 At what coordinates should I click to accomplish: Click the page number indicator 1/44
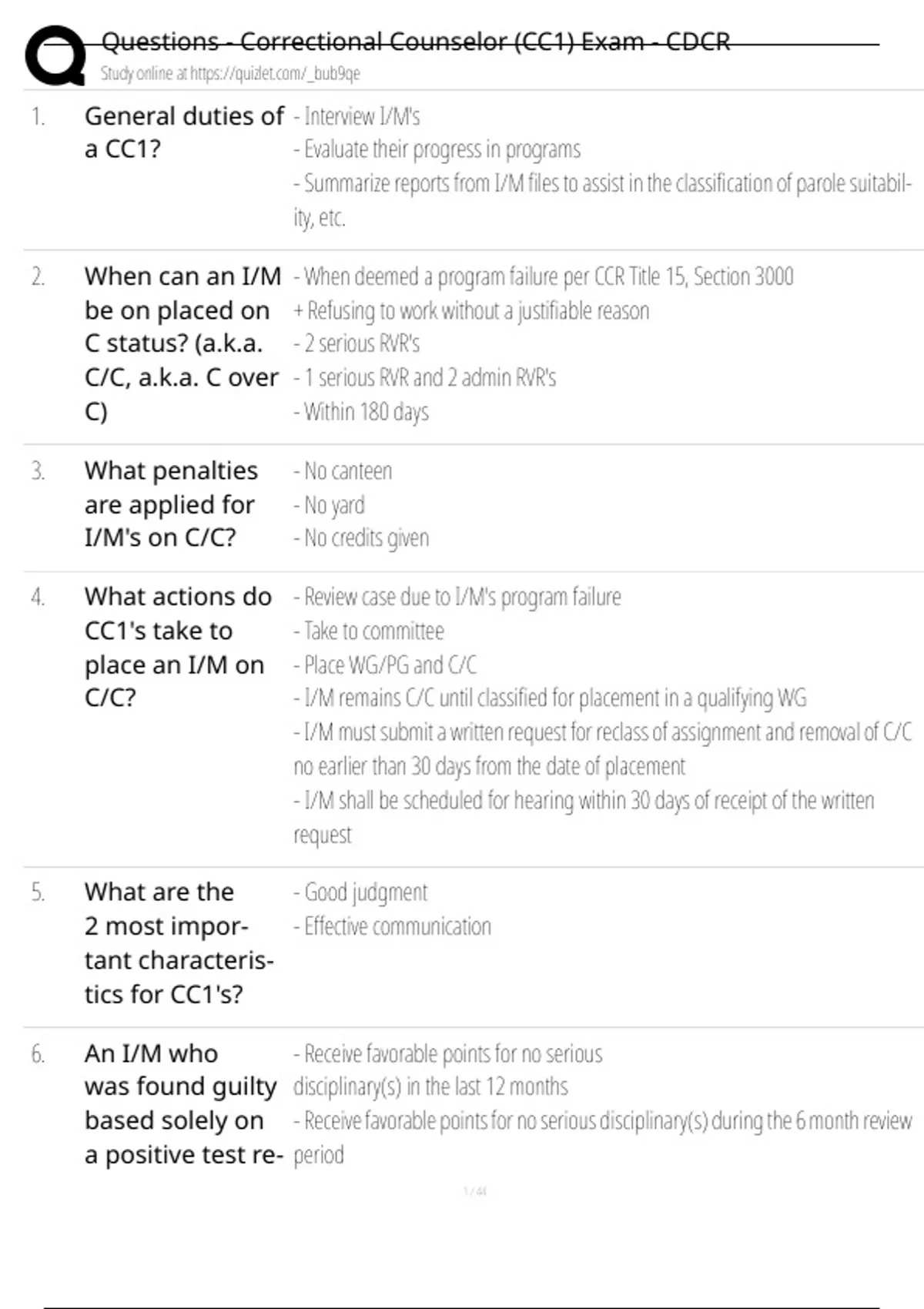click(x=475, y=1191)
